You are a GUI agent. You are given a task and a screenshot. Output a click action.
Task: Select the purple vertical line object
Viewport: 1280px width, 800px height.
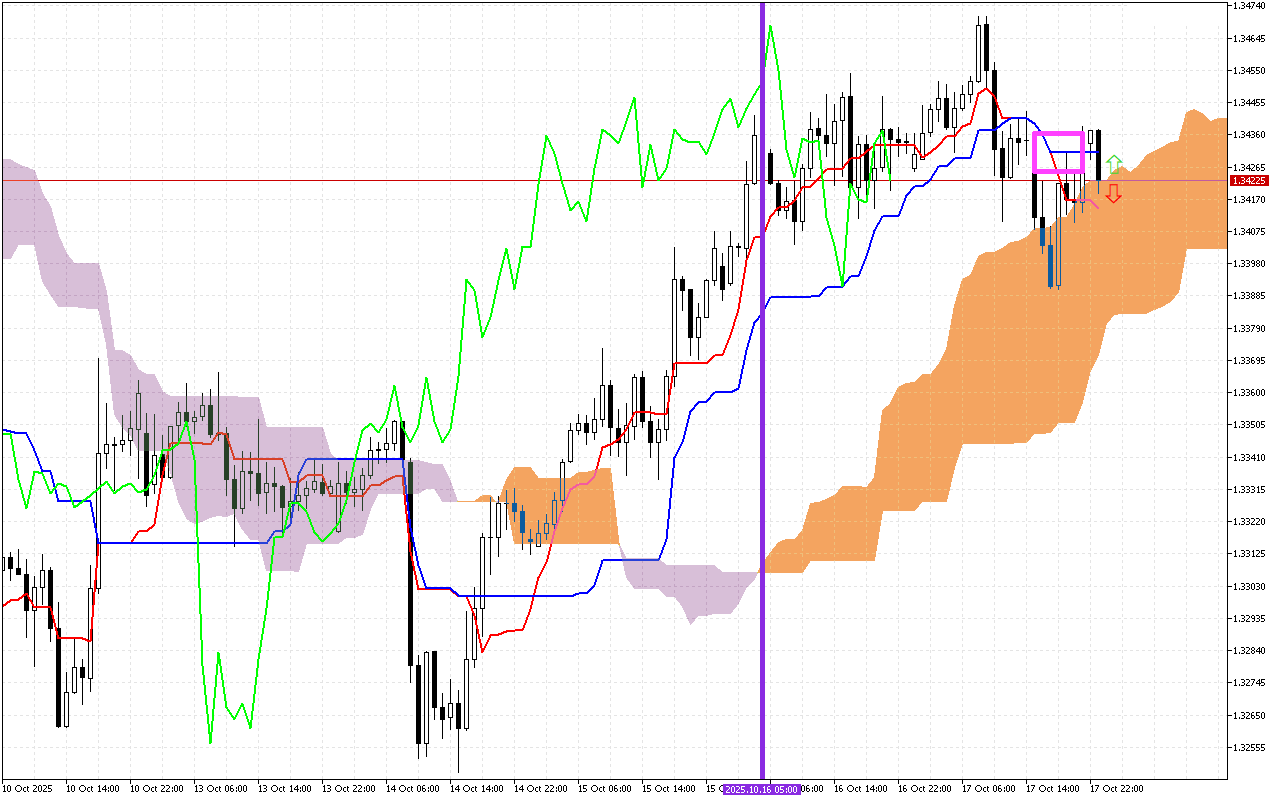point(762,400)
